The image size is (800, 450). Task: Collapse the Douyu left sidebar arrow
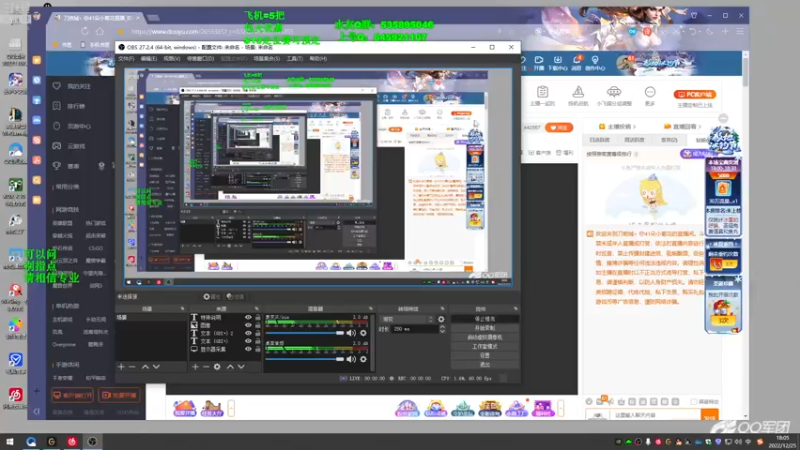click(36, 411)
